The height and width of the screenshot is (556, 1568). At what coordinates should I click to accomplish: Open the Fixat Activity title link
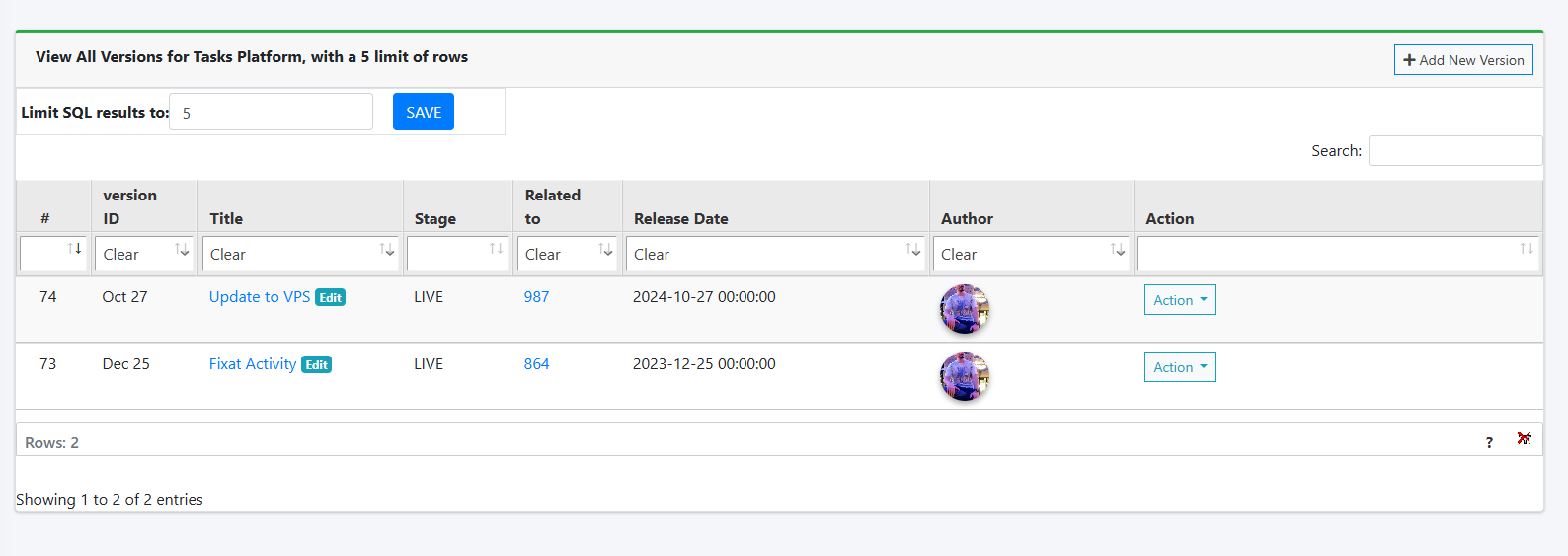point(253,364)
